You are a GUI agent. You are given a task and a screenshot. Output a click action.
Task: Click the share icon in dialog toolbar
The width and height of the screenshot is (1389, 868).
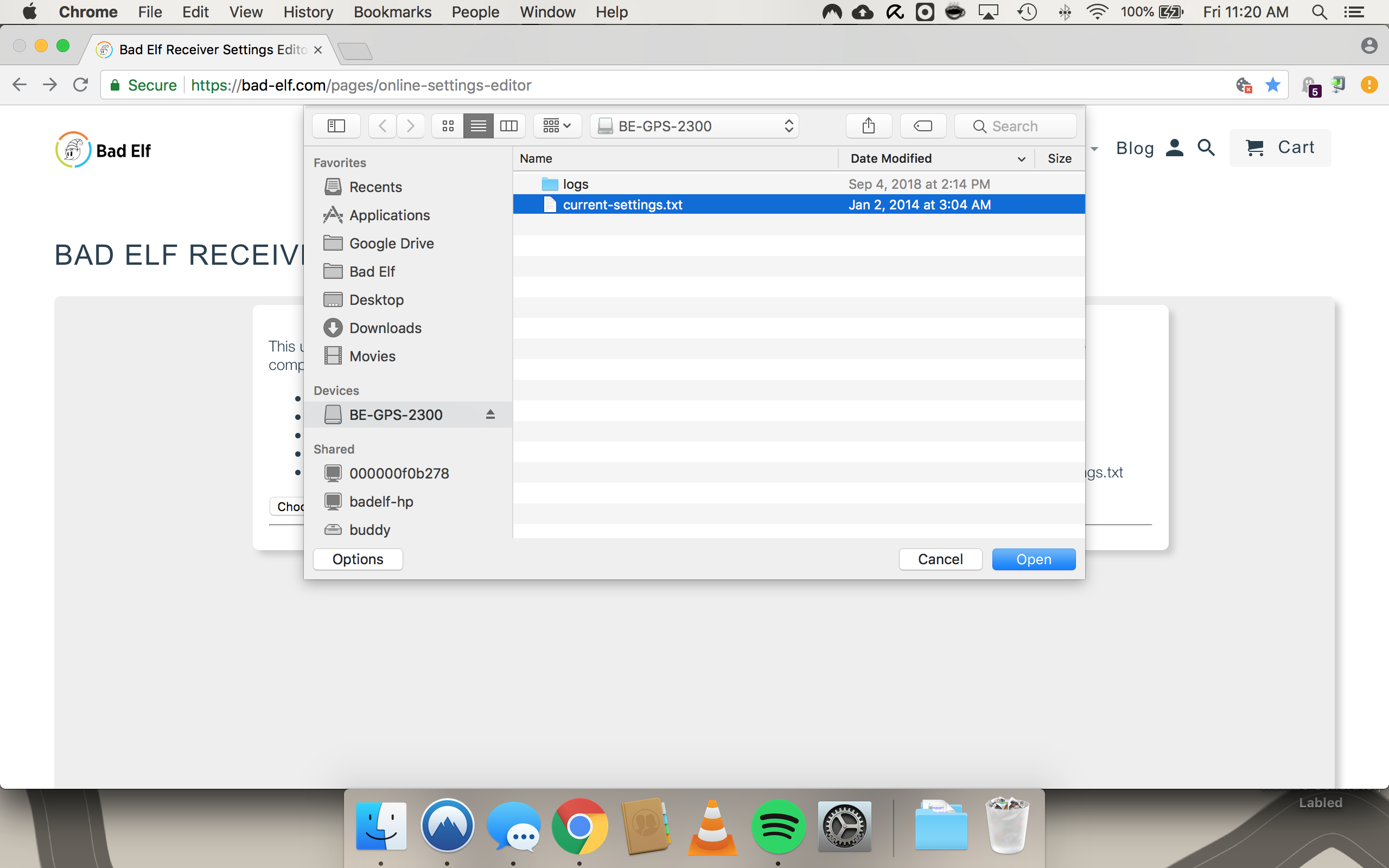coord(869,126)
